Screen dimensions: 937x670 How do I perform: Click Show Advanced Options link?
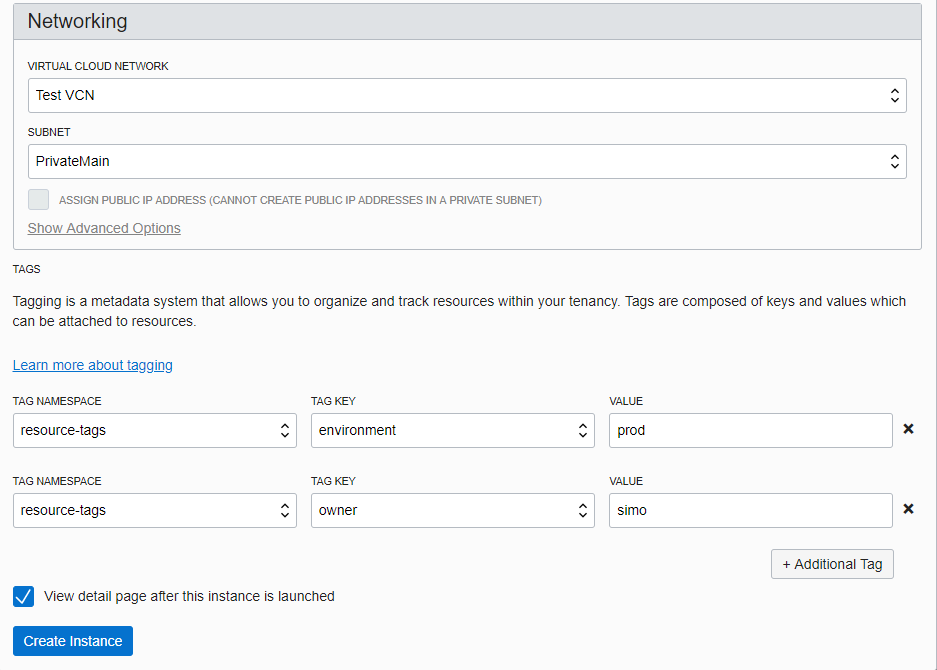click(104, 228)
